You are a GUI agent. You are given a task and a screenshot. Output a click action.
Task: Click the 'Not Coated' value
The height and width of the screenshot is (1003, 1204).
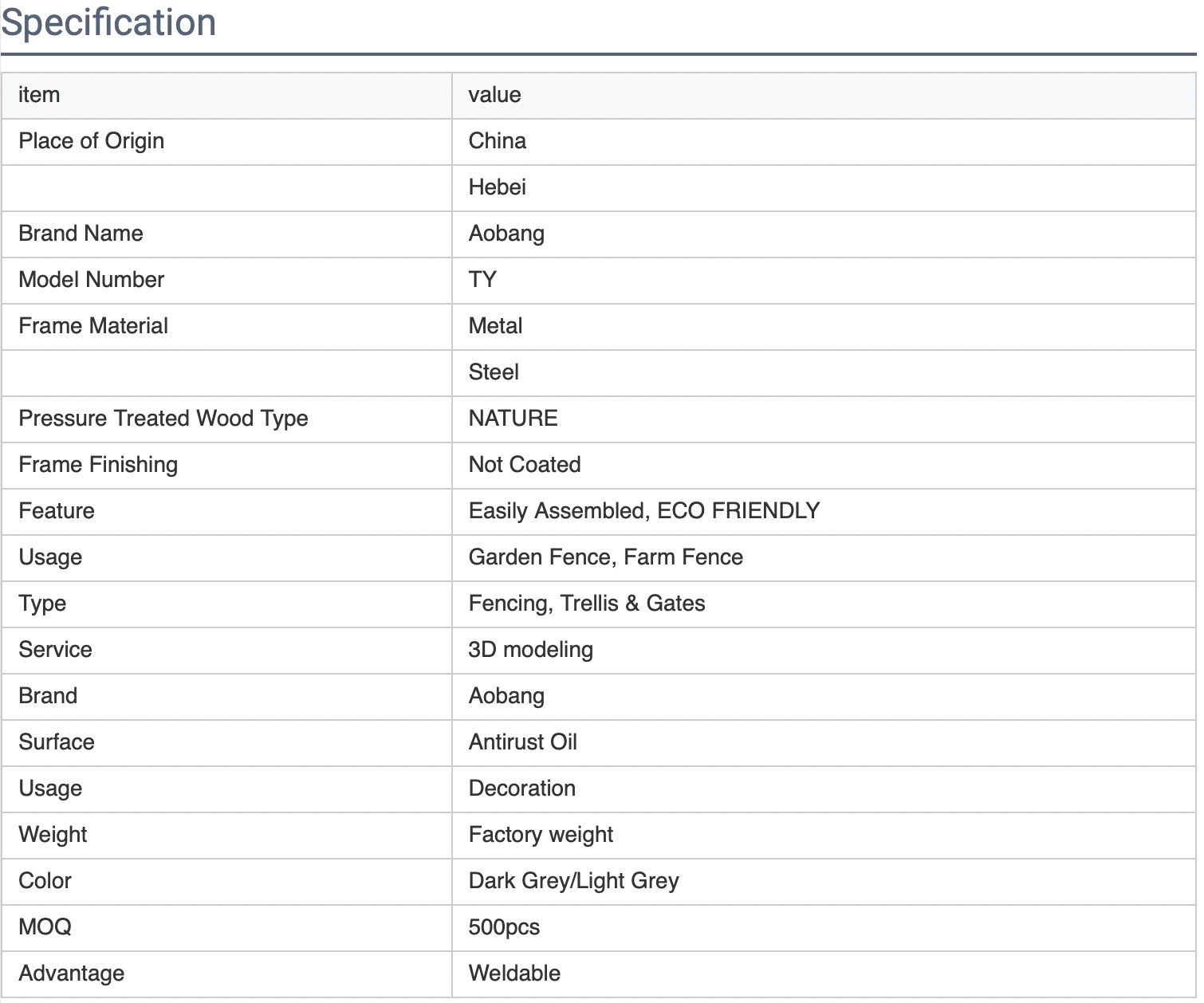tap(525, 465)
